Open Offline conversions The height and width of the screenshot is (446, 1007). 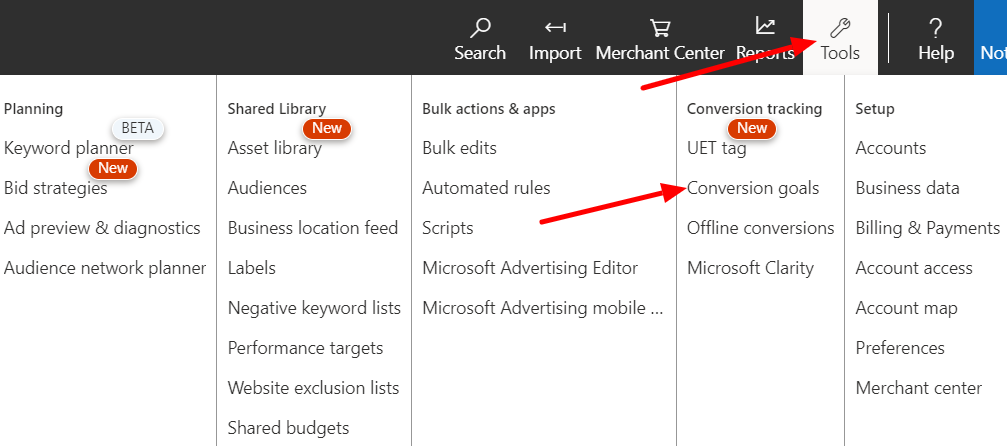point(760,228)
